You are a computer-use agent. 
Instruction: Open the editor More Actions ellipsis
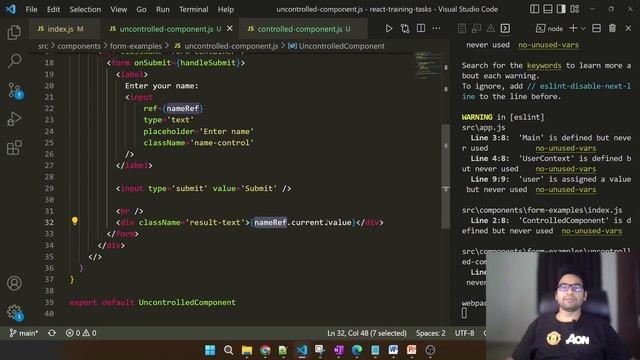tap(436, 28)
